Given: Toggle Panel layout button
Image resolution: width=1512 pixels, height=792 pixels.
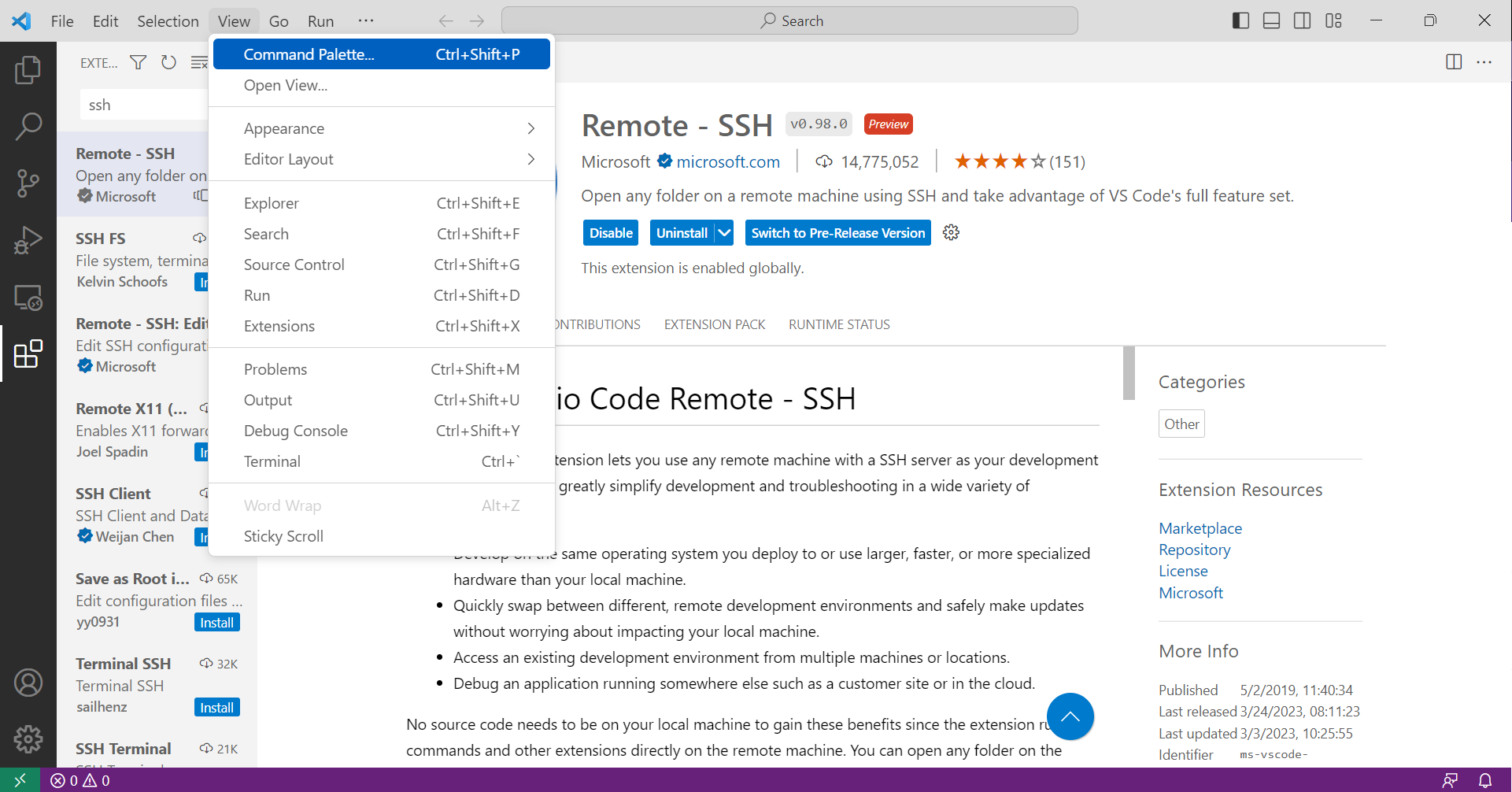Looking at the screenshot, I should pyautogui.click(x=1271, y=20).
